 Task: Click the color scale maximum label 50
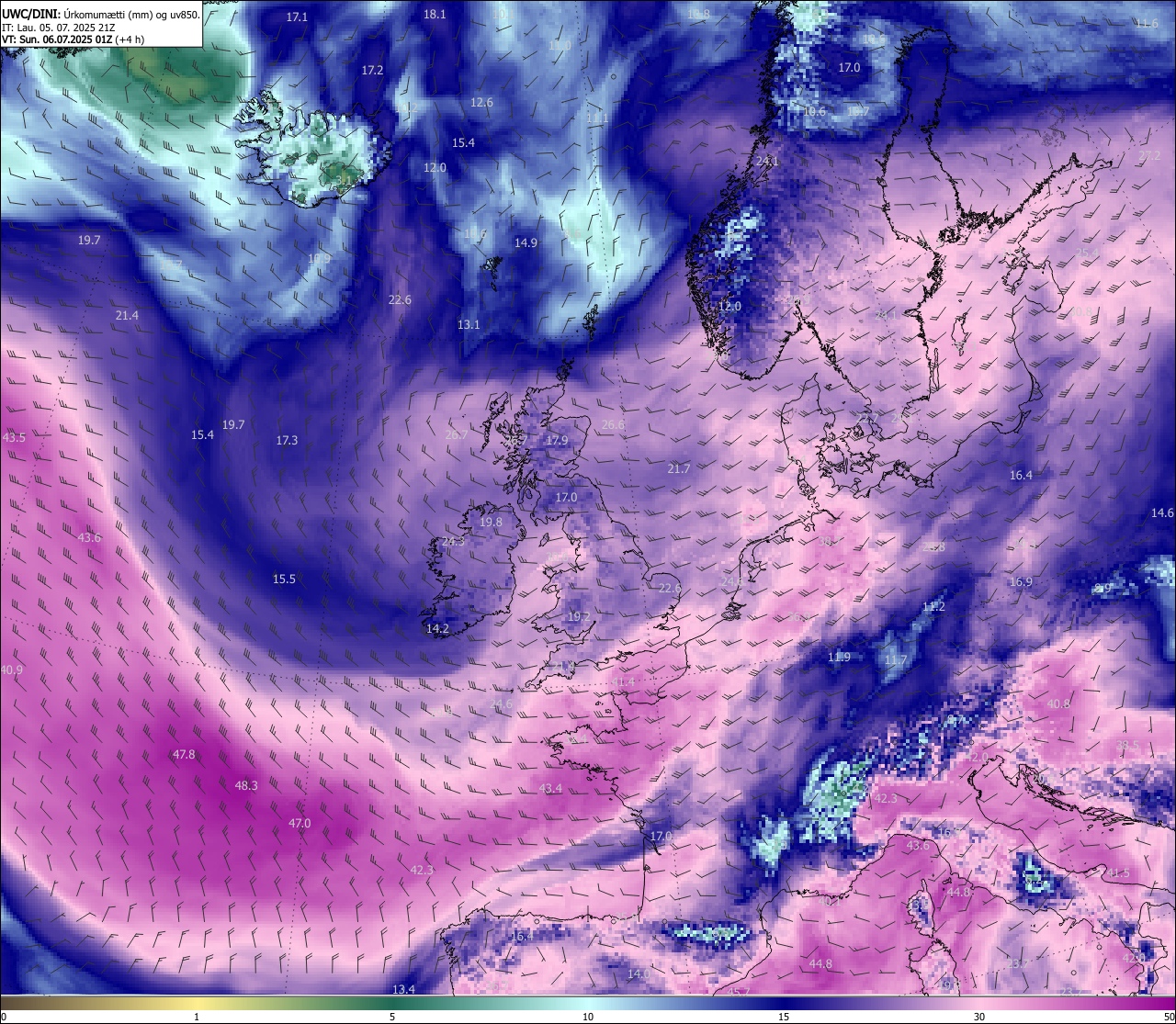click(1168, 1017)
